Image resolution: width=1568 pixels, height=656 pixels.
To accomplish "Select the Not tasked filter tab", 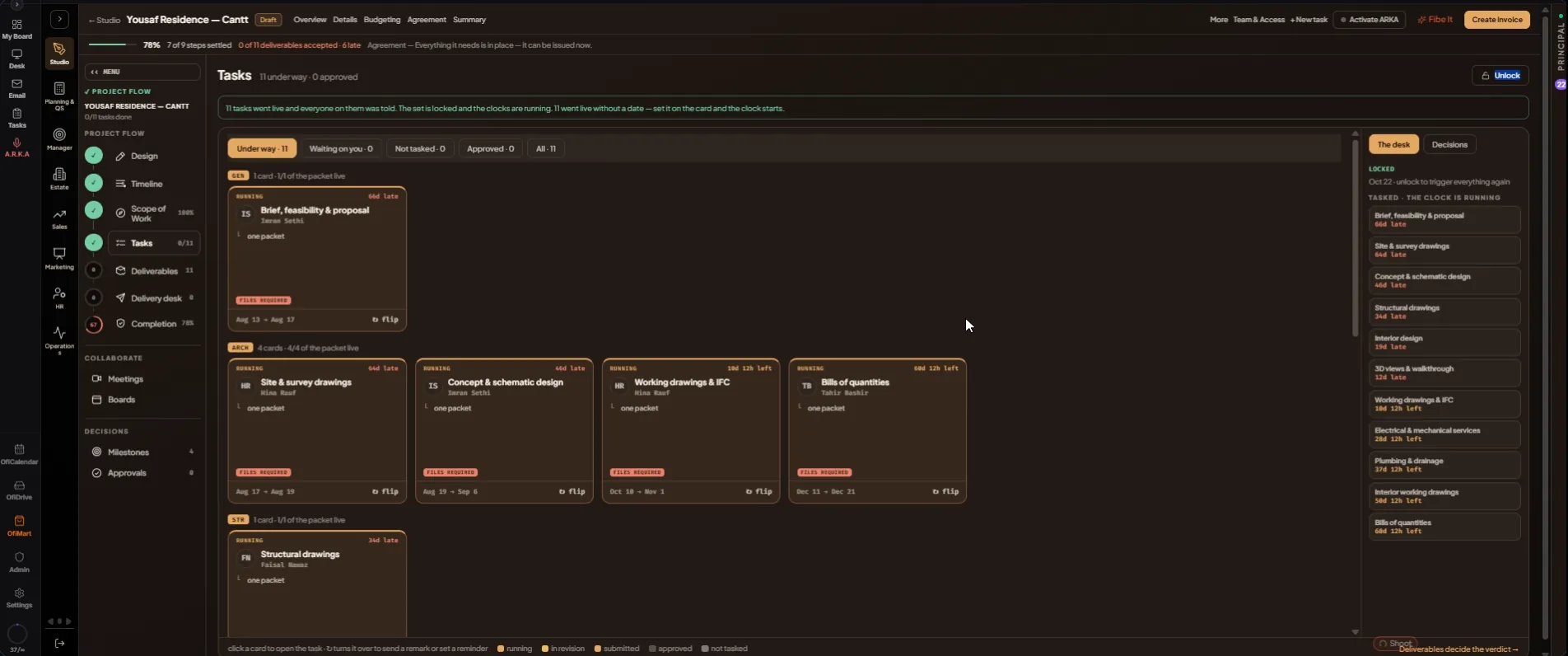I will pyautogui.click(x=420, y=149).
